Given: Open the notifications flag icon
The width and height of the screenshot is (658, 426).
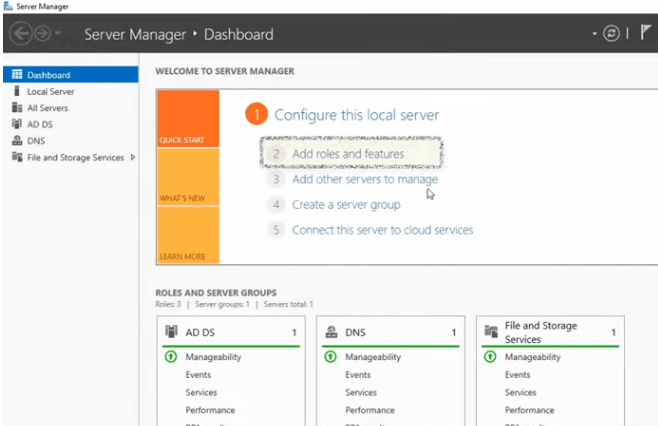Looking at the screenshot, I should click(x=646, y=34).
